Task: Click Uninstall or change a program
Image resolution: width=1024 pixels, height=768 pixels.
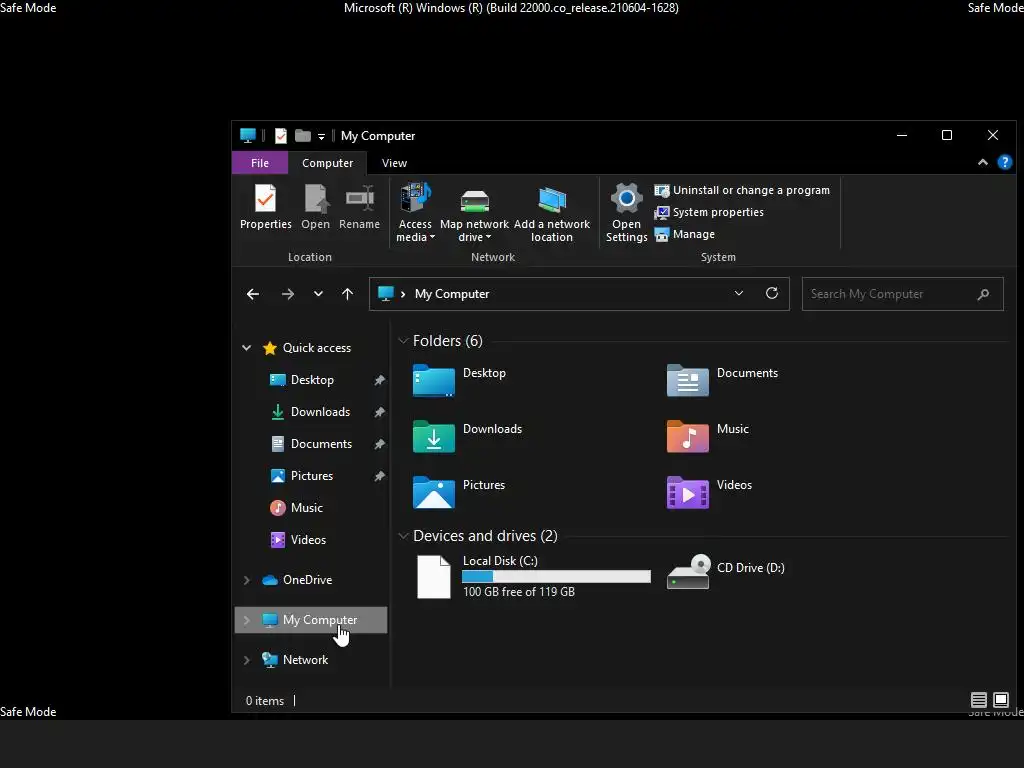Action: 742,190
